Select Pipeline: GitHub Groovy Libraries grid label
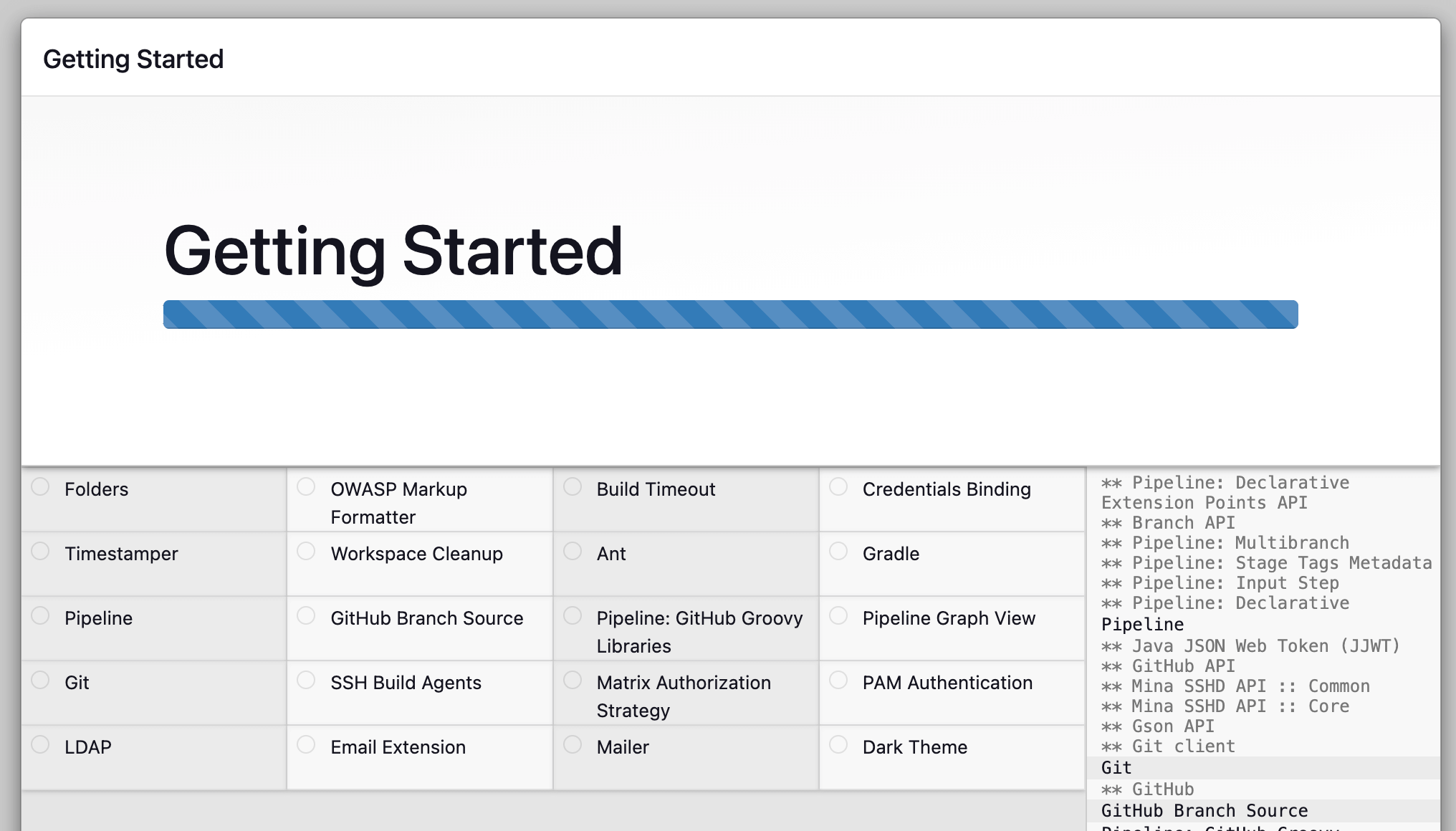 (x=699, y=632)
